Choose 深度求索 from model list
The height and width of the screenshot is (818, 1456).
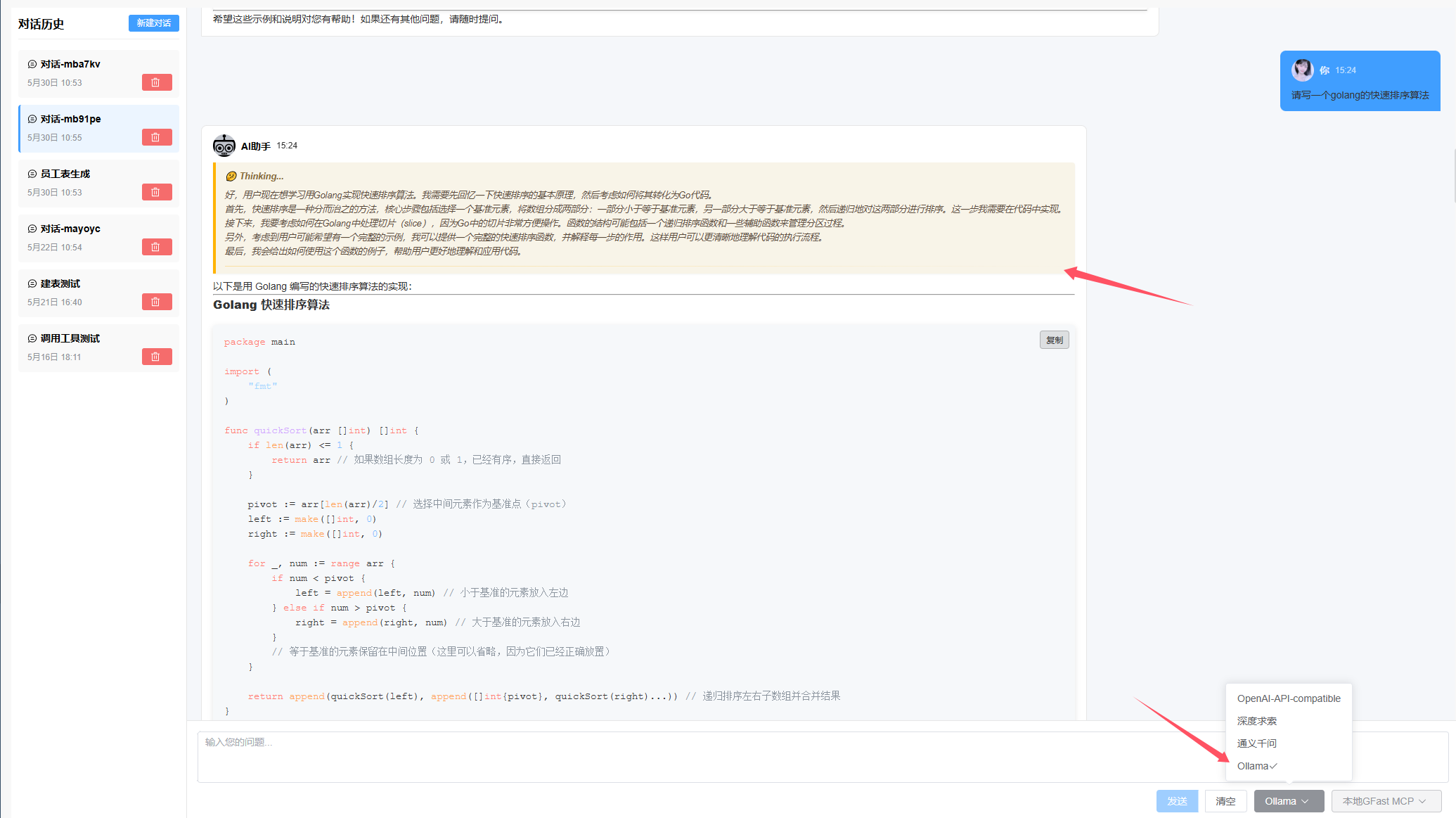pyautogui.click(x=1256, y=721)
